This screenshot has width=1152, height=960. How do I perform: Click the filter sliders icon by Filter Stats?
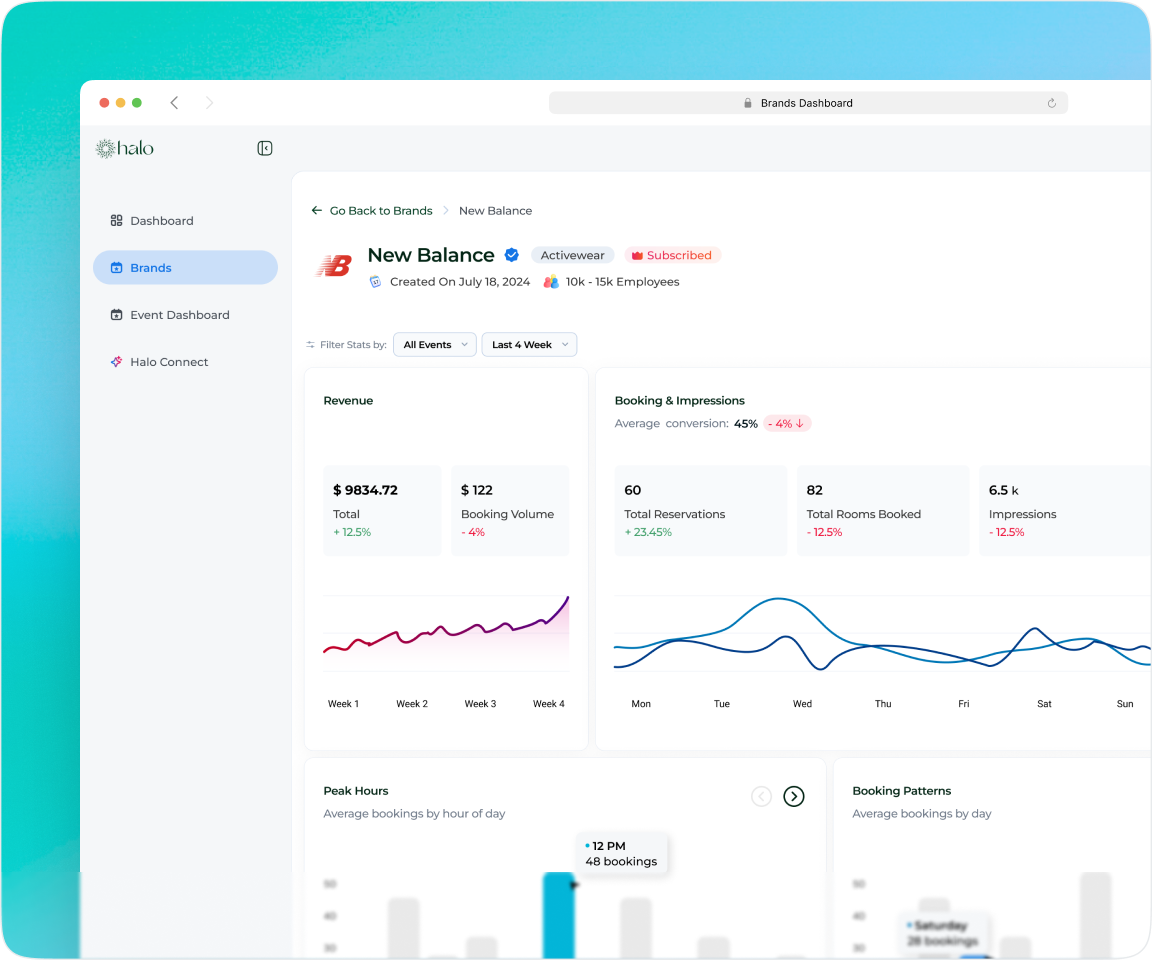(x=311, y=344)
